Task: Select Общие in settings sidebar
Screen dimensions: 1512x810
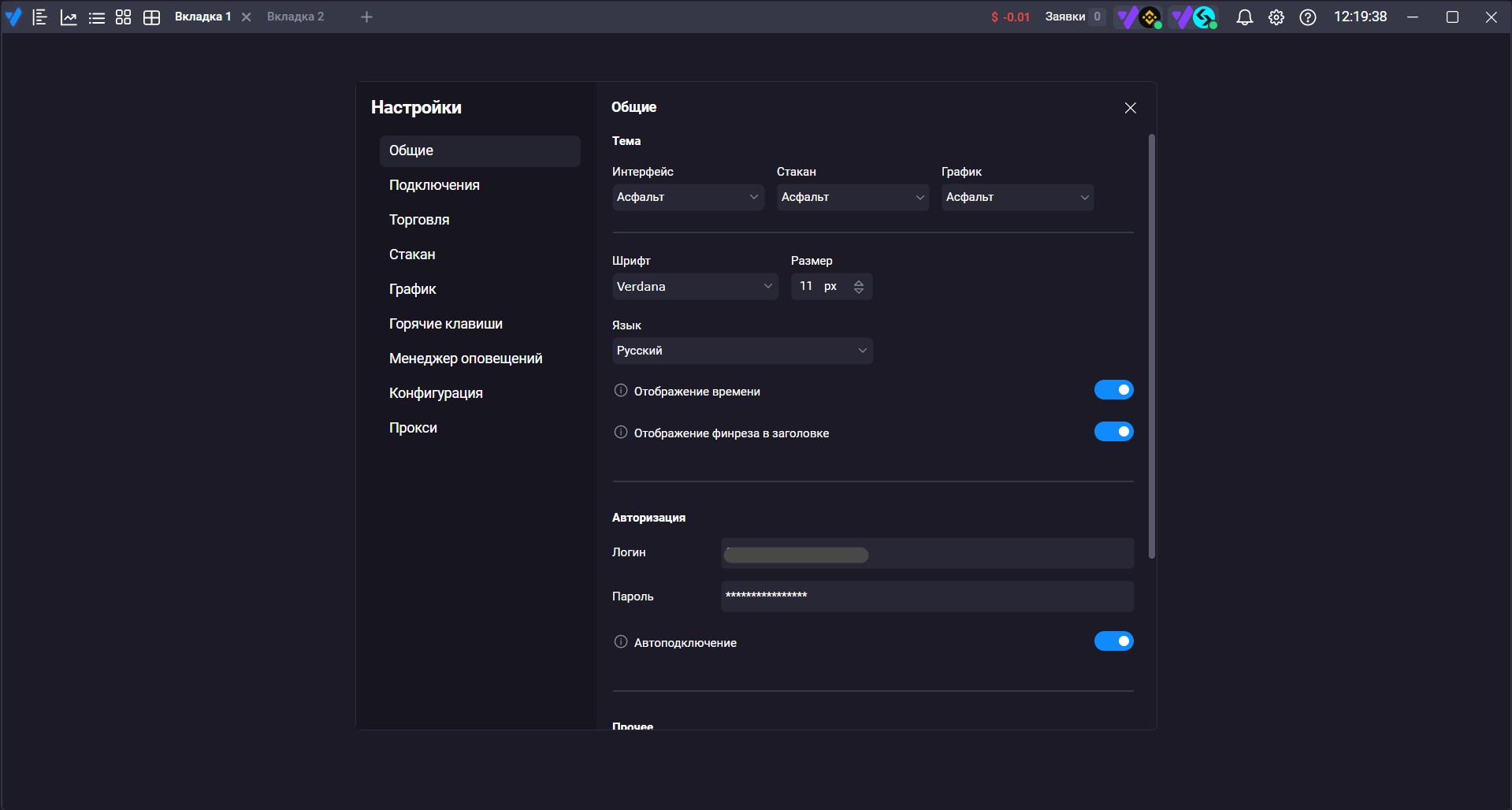Action: click(x=480, y=150)
